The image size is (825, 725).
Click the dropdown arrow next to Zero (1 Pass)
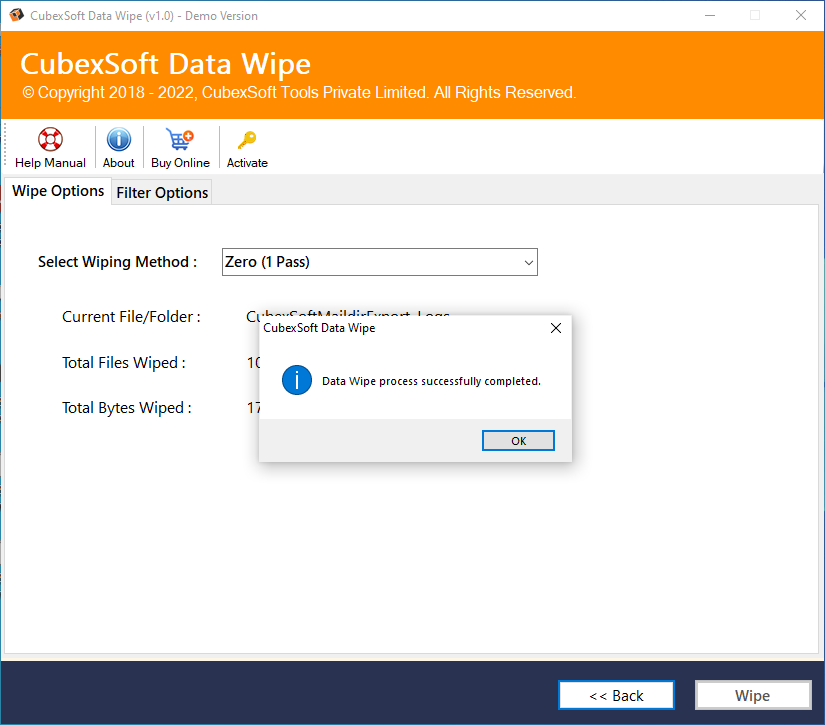pos(528,263)
